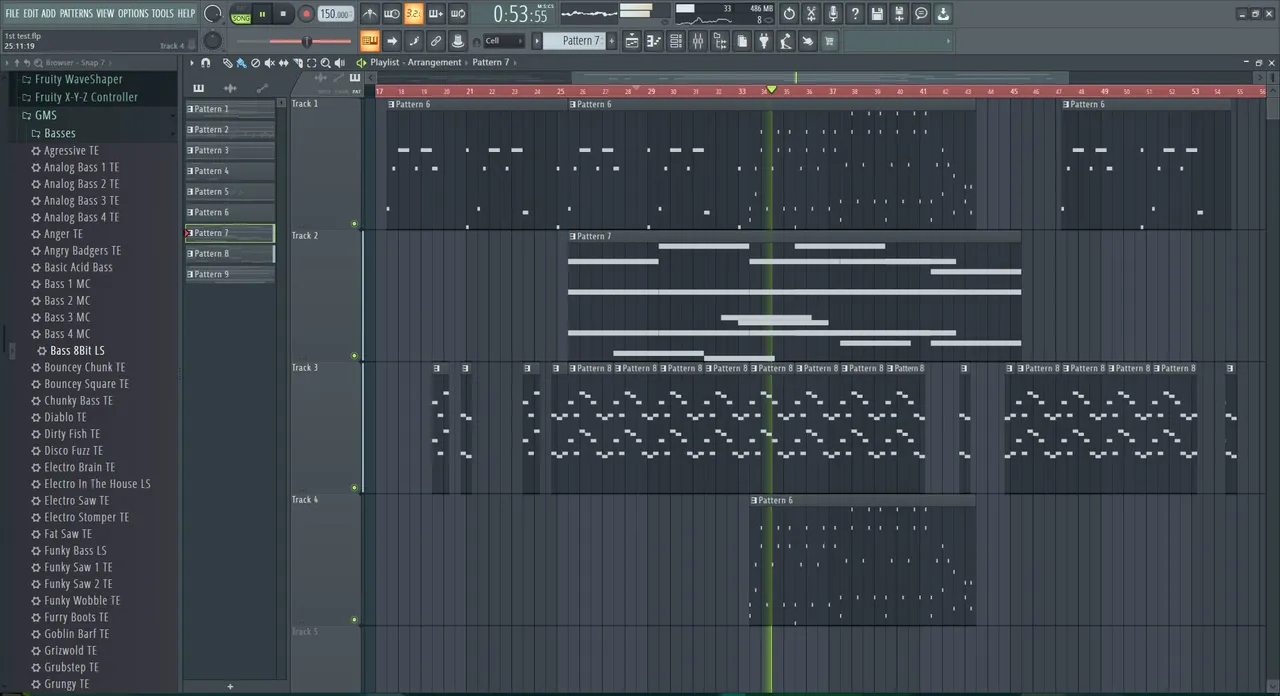Select the Bass 8Bit LS preset

pos(77,351)
